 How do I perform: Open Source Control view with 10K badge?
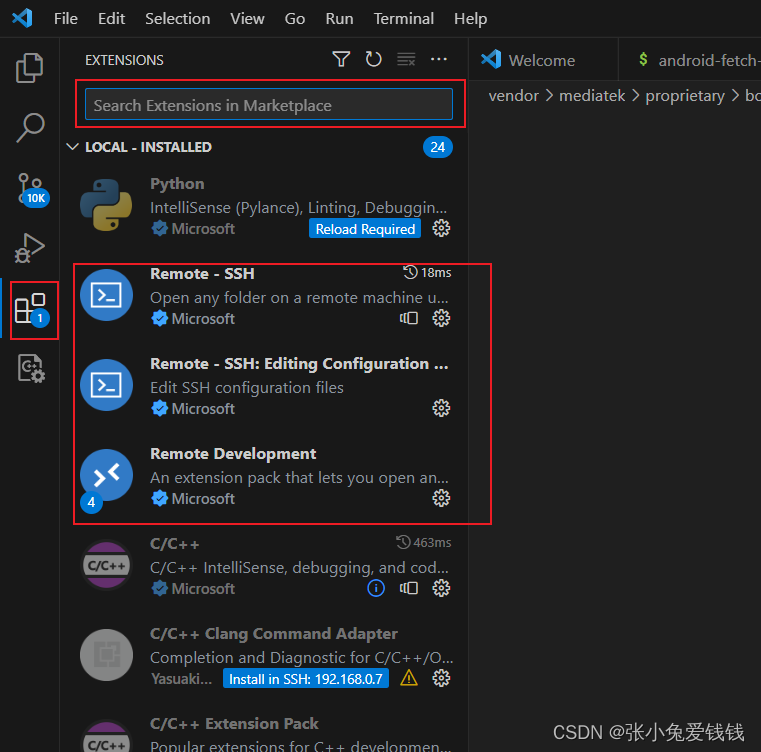(x=32, y=190)
